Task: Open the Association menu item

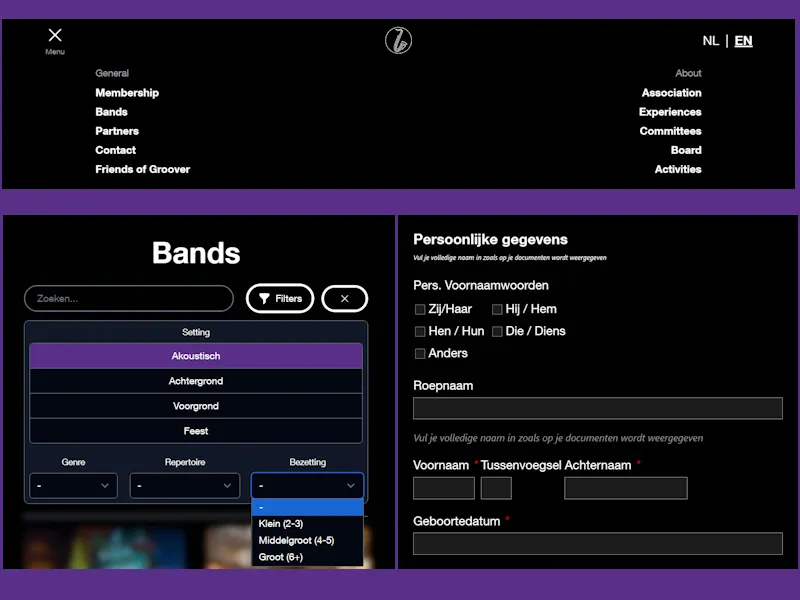Action: pos(671,93)
